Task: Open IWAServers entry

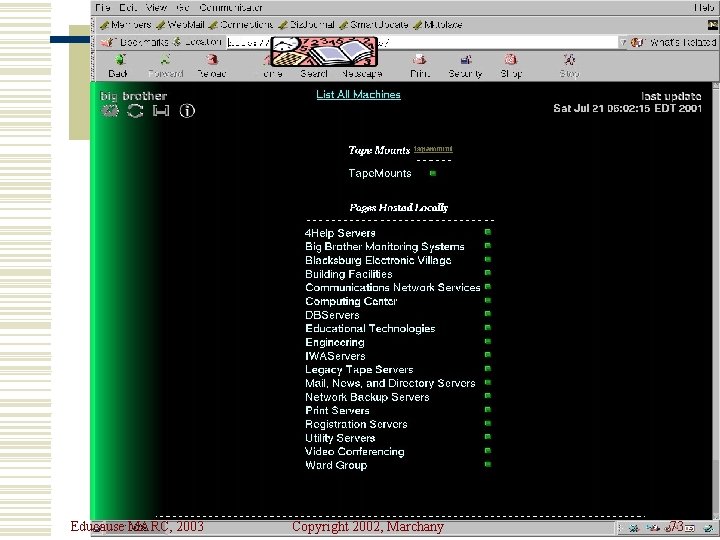Action: point(335,356)
